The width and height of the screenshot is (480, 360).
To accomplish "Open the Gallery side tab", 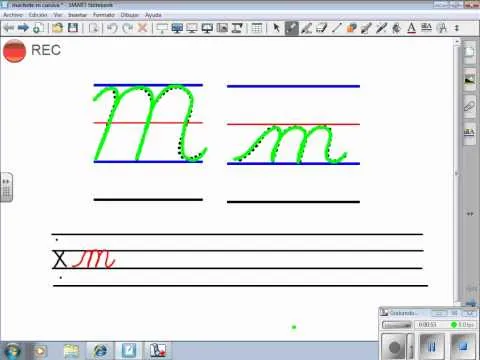I will point(470,80).
